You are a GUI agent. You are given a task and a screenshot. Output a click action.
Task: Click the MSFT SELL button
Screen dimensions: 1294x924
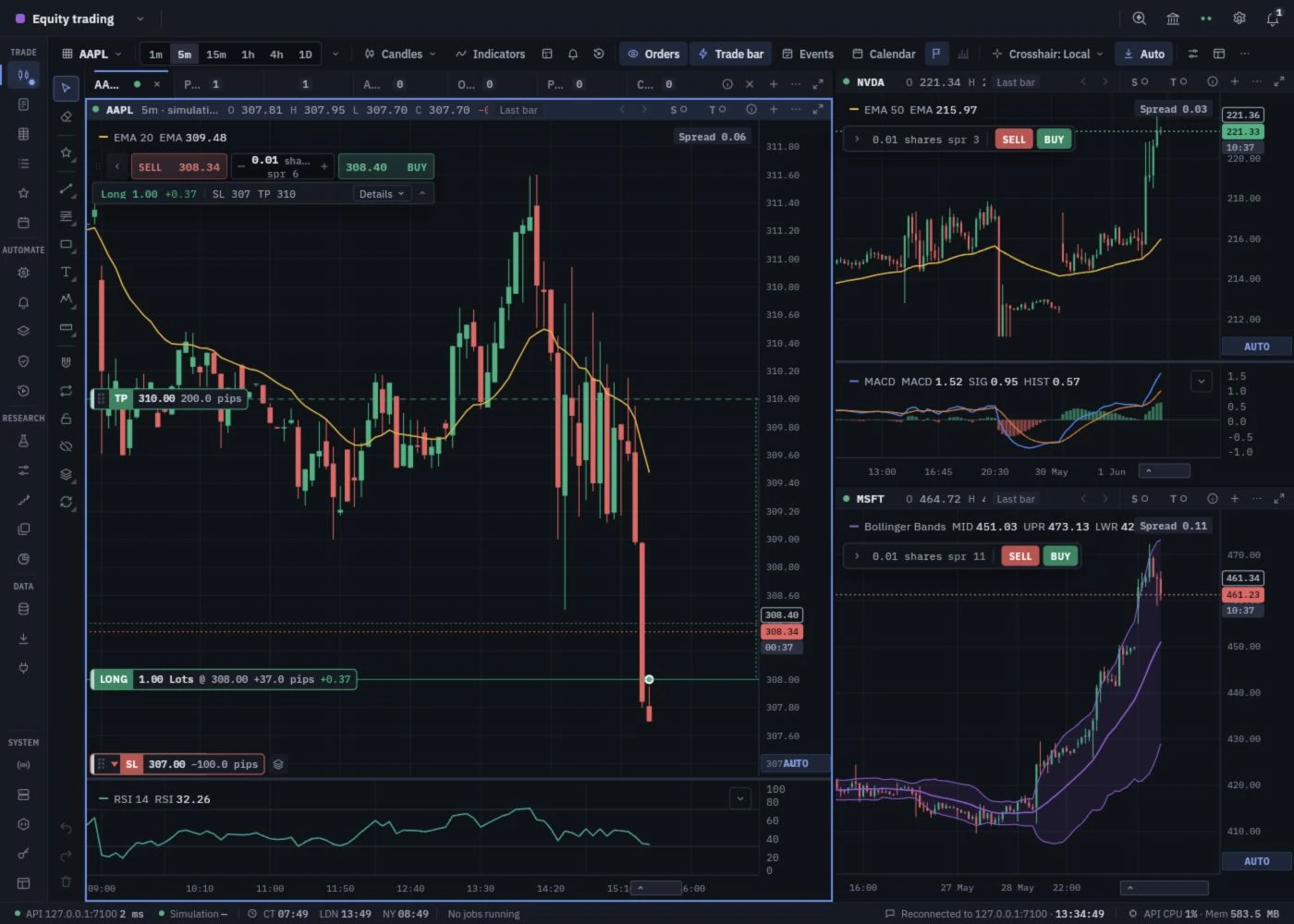(1020, 556)
